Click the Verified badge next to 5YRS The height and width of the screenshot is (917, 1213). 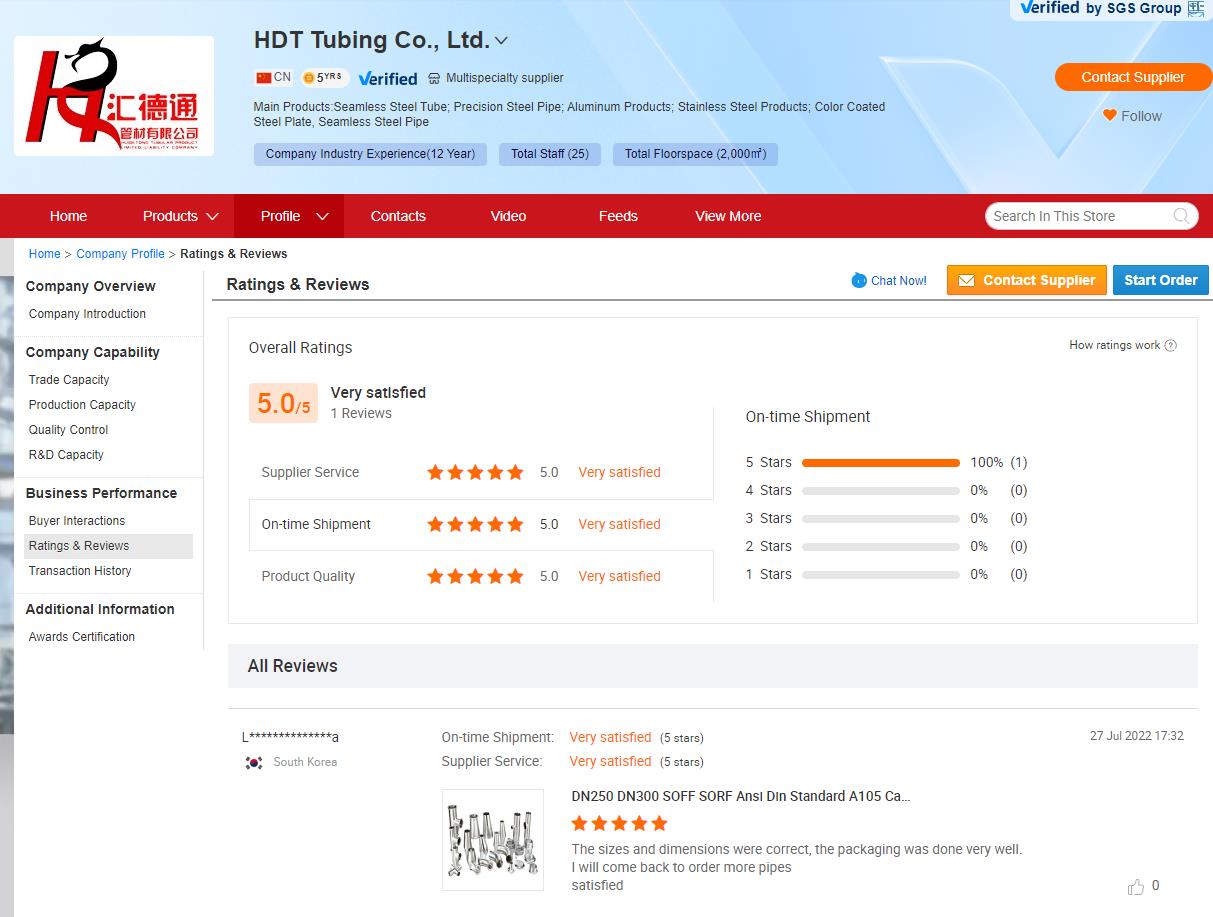[387, 78]
